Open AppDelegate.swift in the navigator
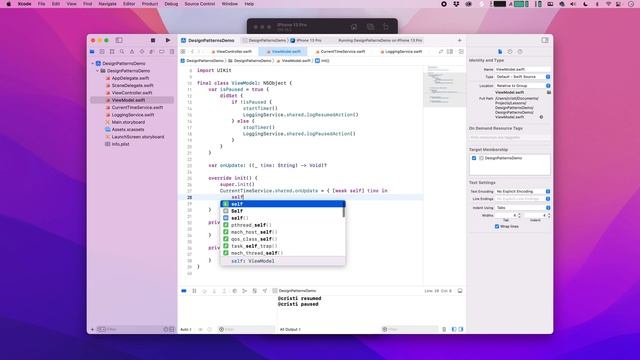640x360 pixels. pos(130,78)
